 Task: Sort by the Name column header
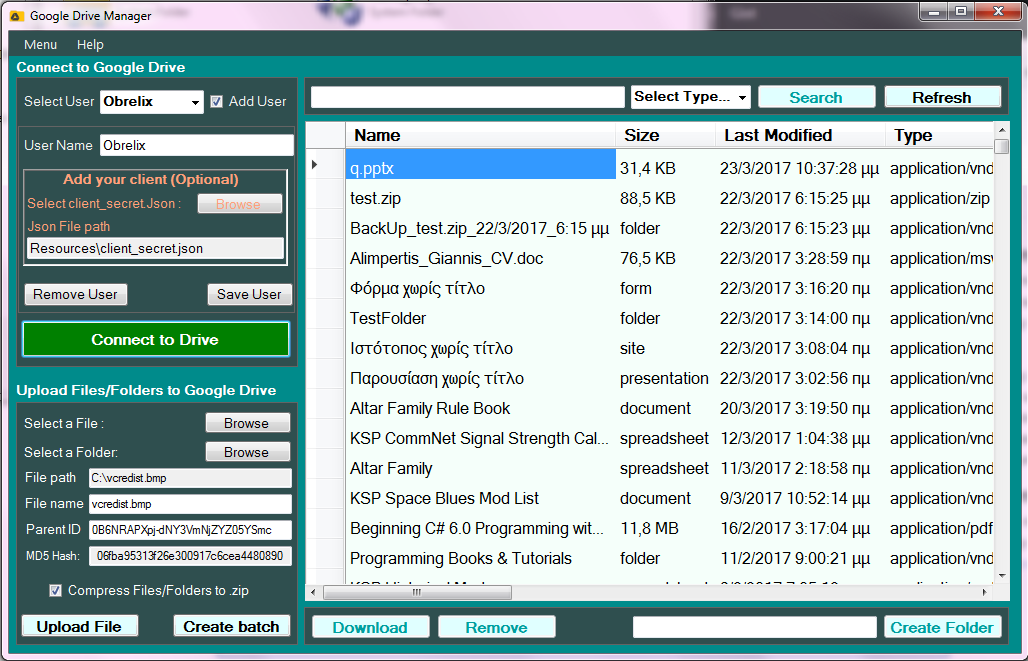pyautogui.click(x=481, y=135)
